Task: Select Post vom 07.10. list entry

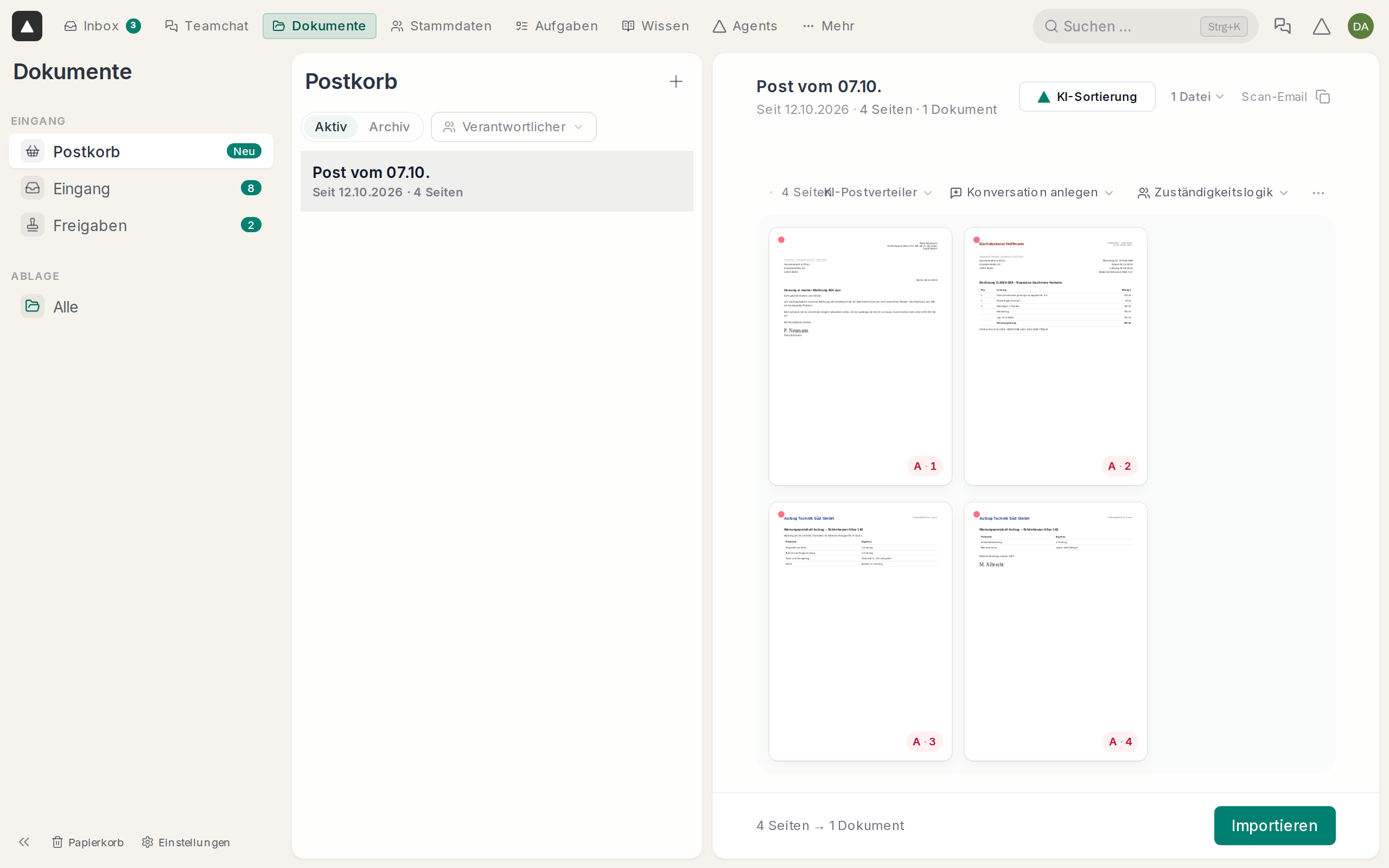Action: click(x=496, y=181)
